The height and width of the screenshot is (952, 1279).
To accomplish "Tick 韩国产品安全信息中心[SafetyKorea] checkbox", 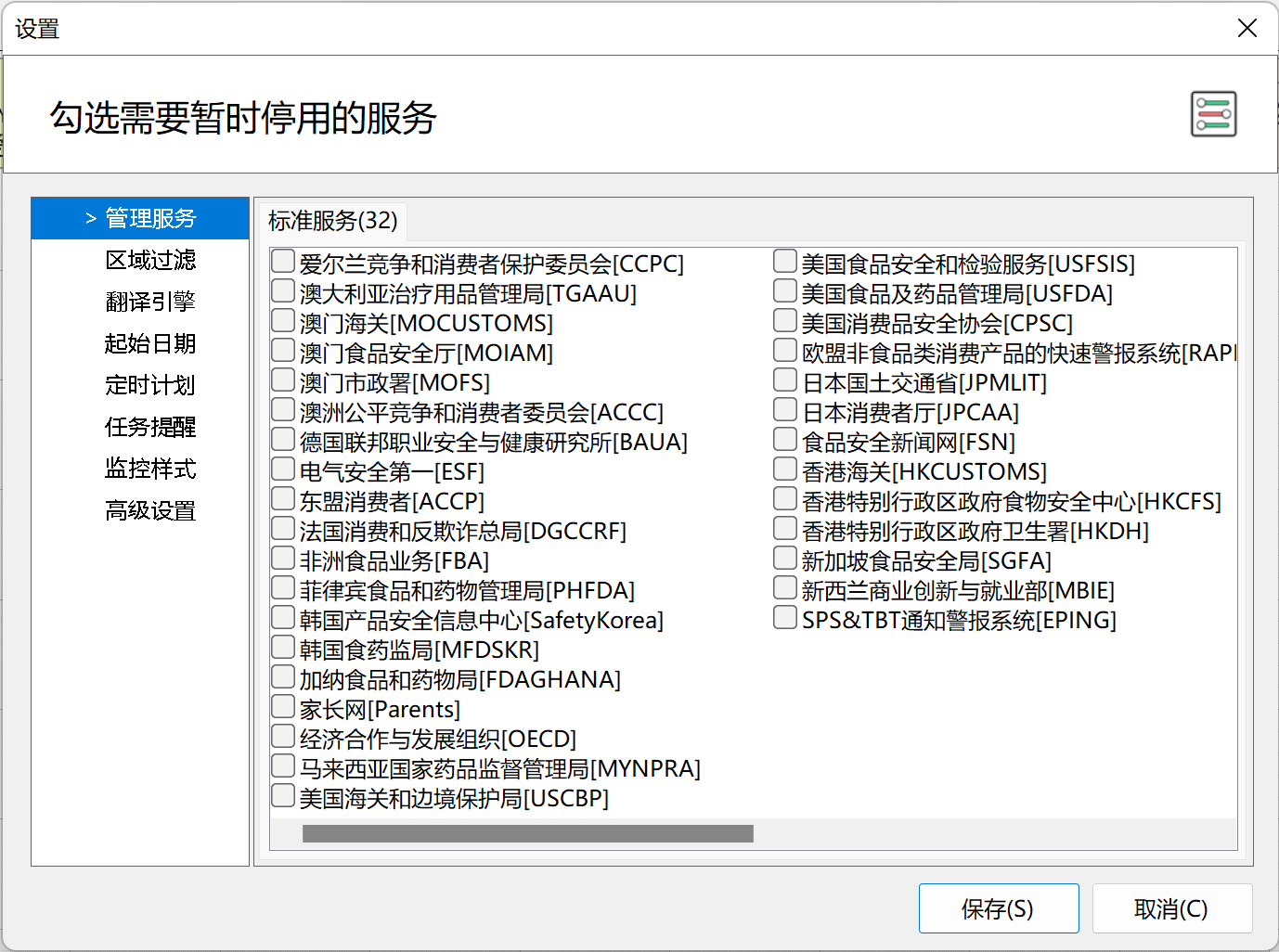I will click(283, 618).
